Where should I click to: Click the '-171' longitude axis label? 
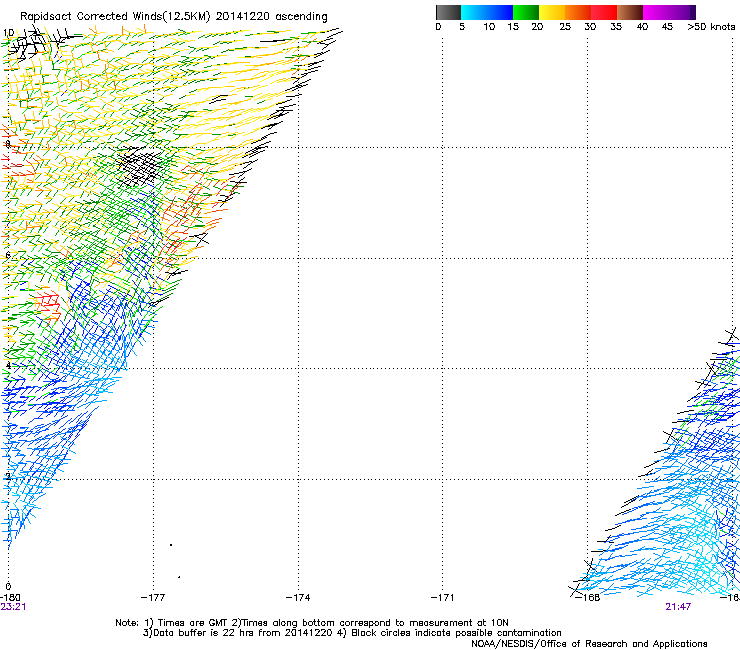pos(442,598)
